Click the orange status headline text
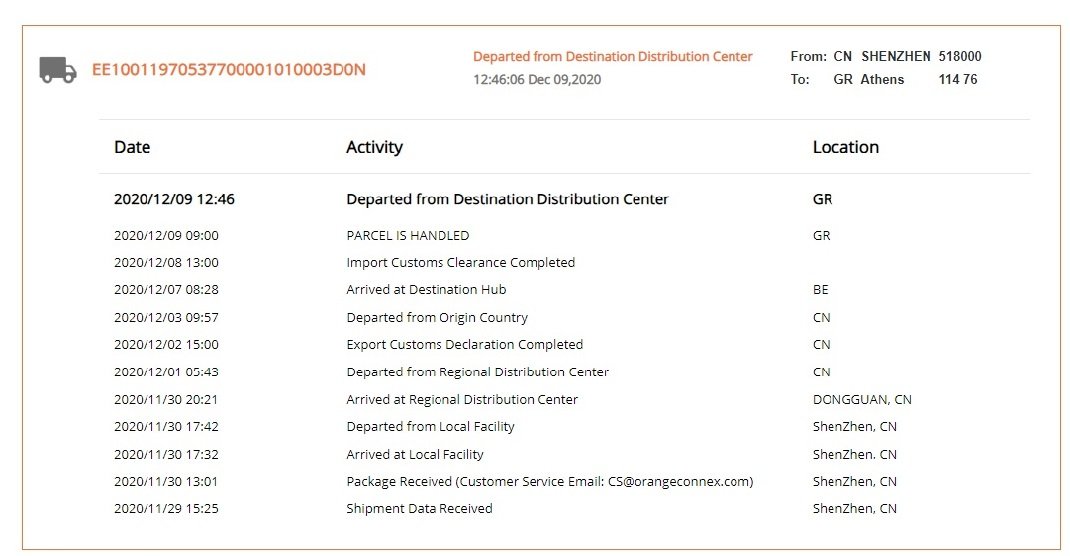 [612, 57]
